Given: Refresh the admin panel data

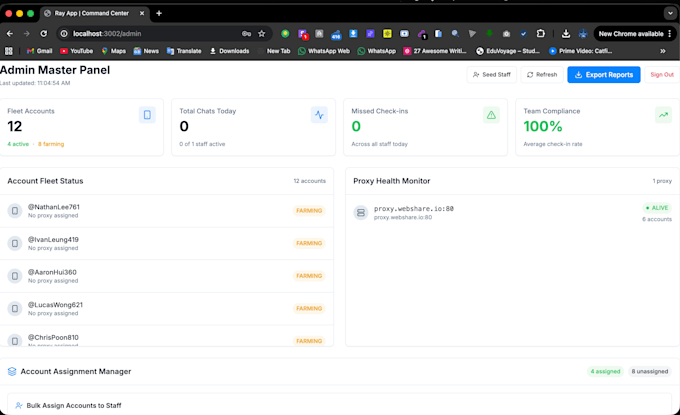Looking at the screenshot, I should tap(542, 75).
